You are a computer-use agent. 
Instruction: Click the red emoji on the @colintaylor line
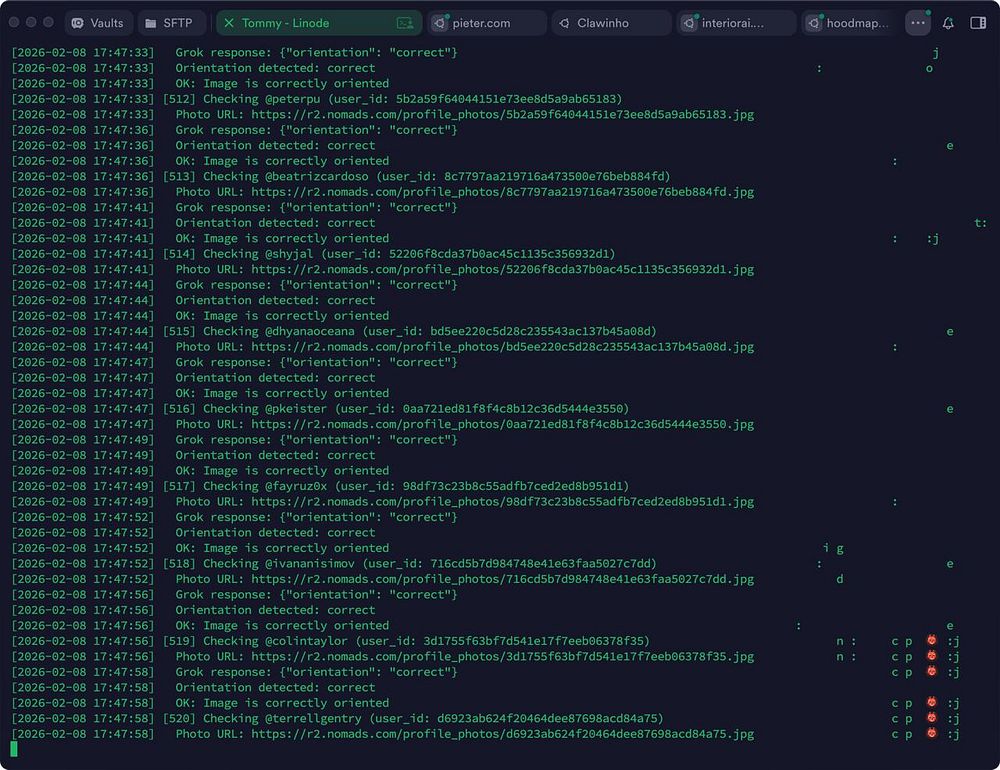coord(932,640)
